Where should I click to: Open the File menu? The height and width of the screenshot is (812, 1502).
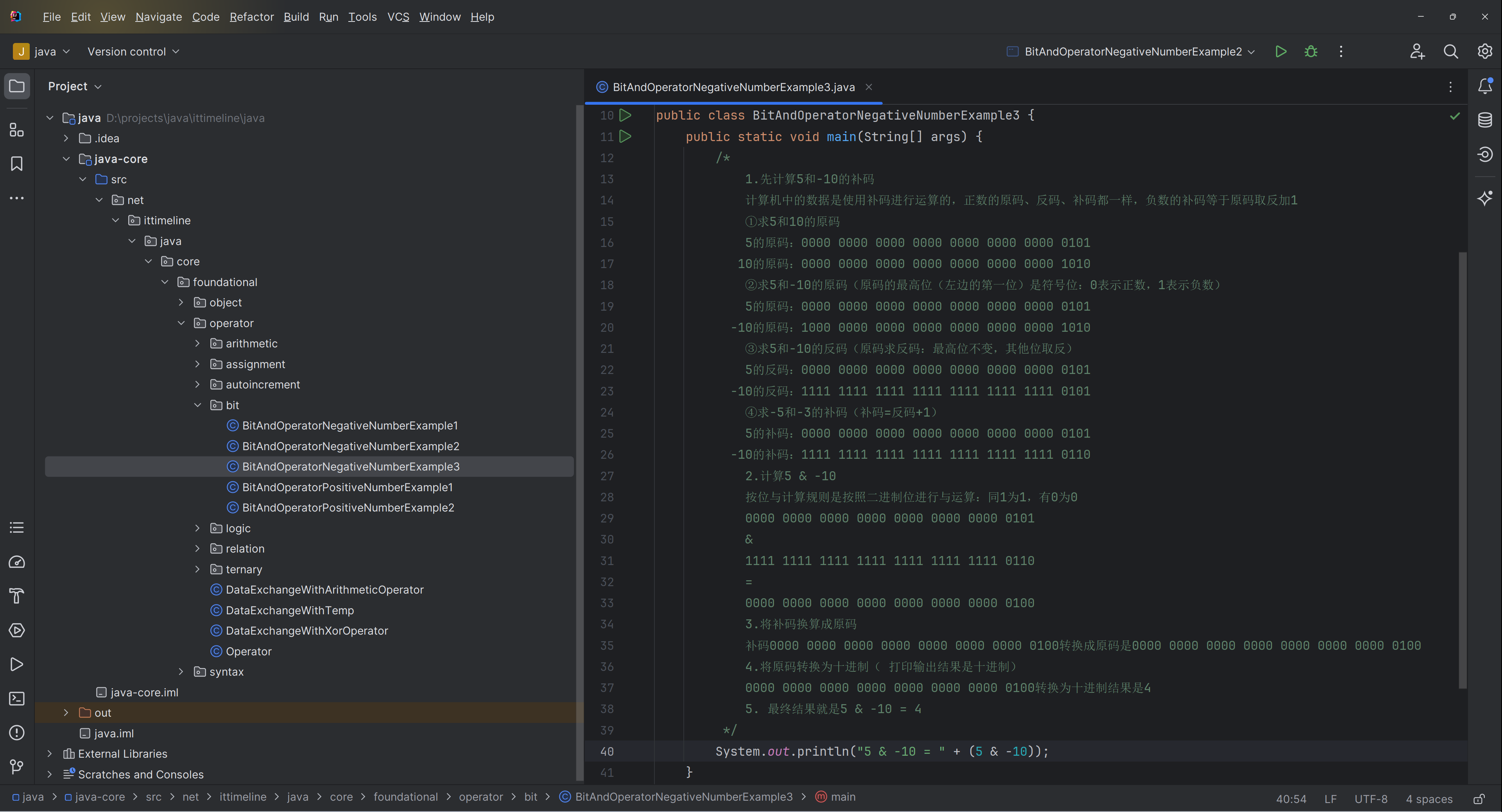51,17
